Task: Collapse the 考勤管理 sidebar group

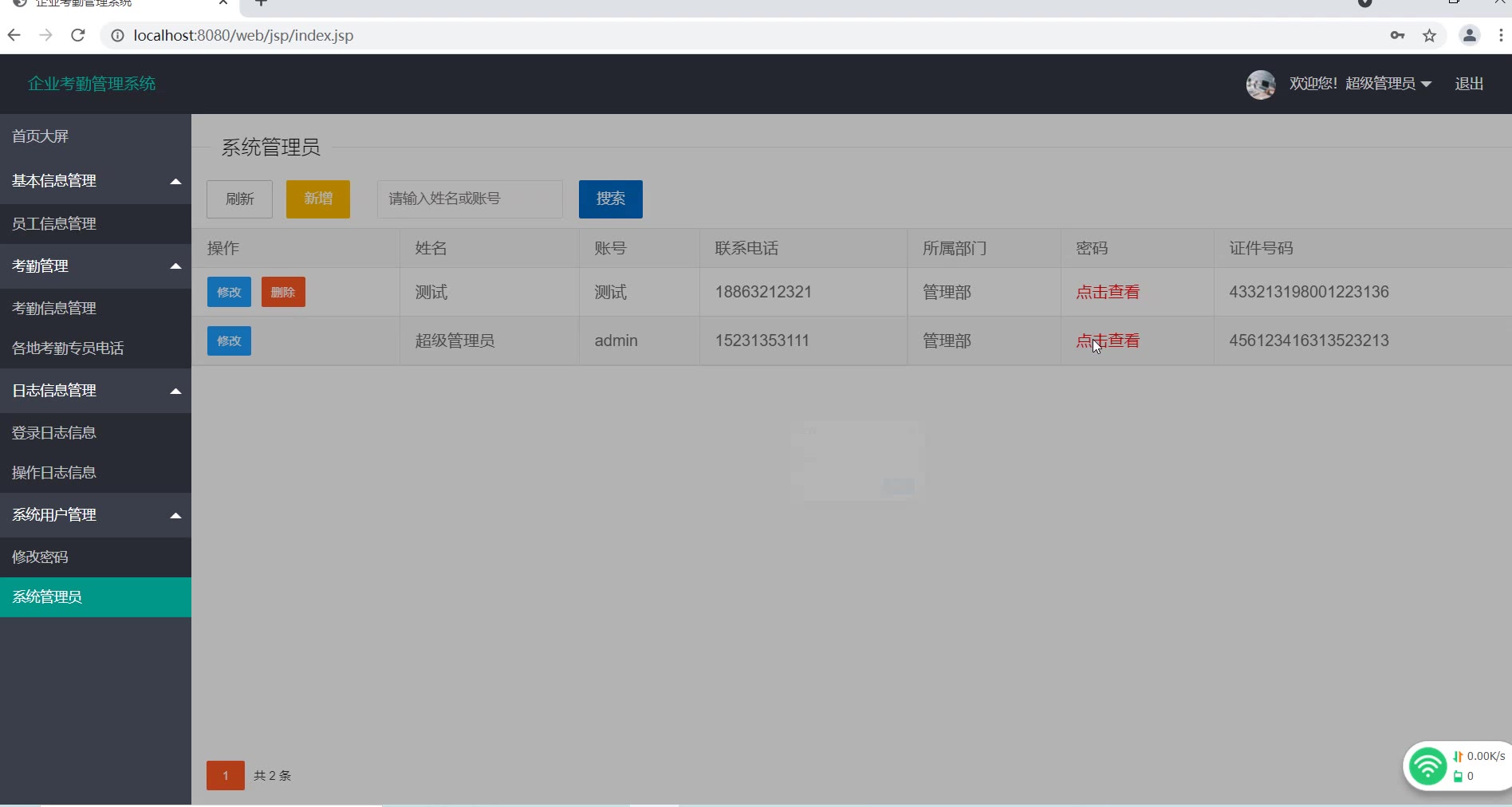Action: tap(96, 266)
